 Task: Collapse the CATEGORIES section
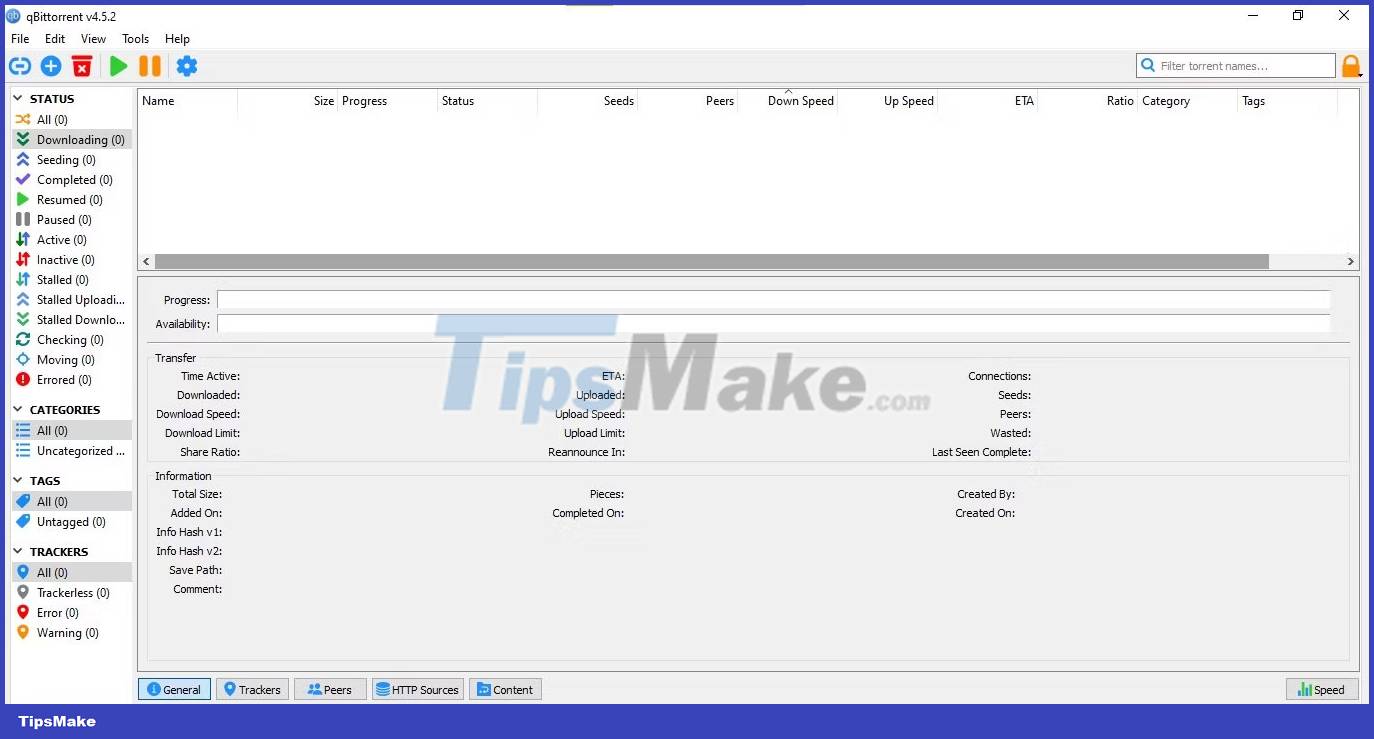tap(19, 410)
